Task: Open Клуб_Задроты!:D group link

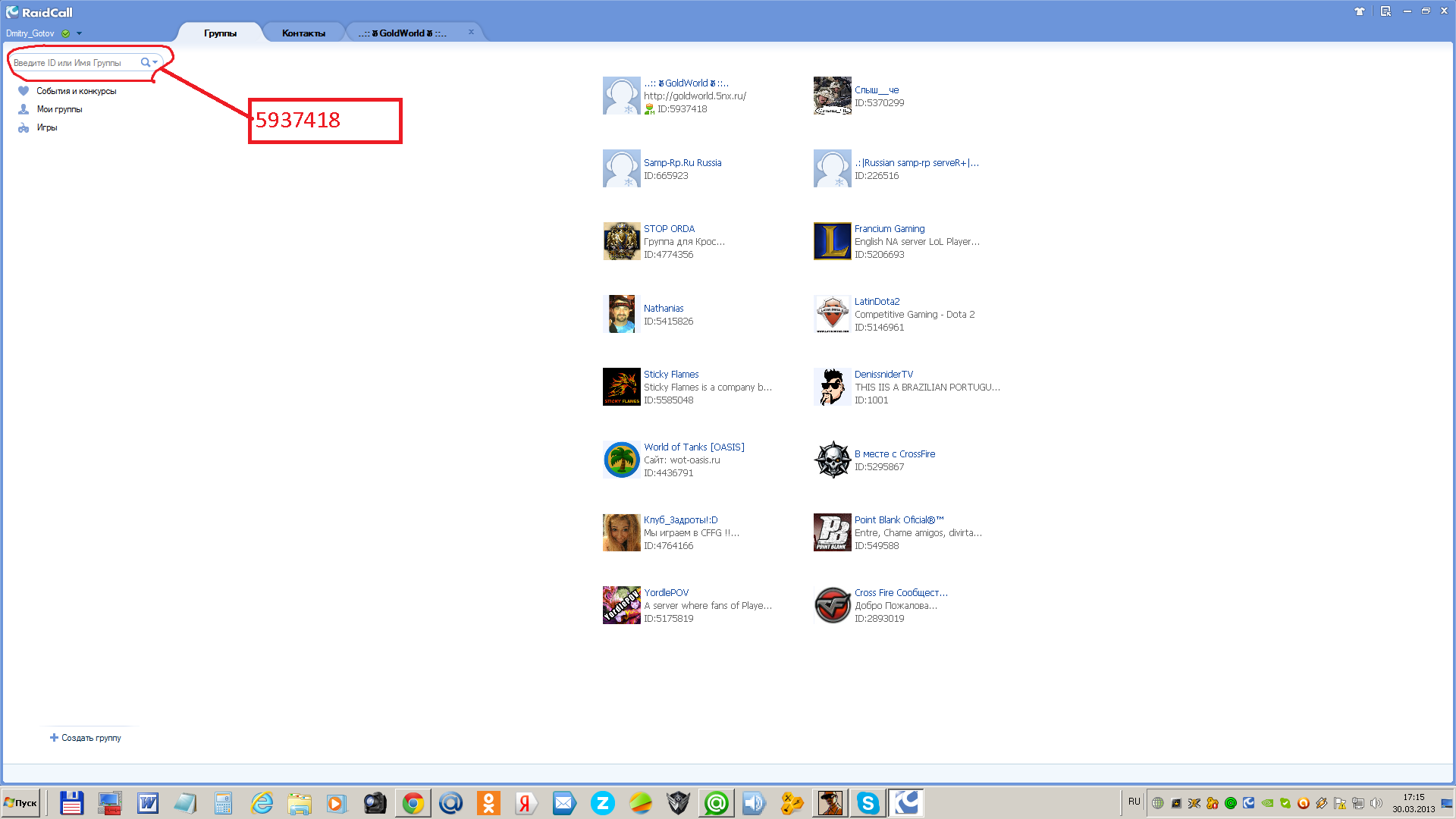Action: tap(680, 520)
